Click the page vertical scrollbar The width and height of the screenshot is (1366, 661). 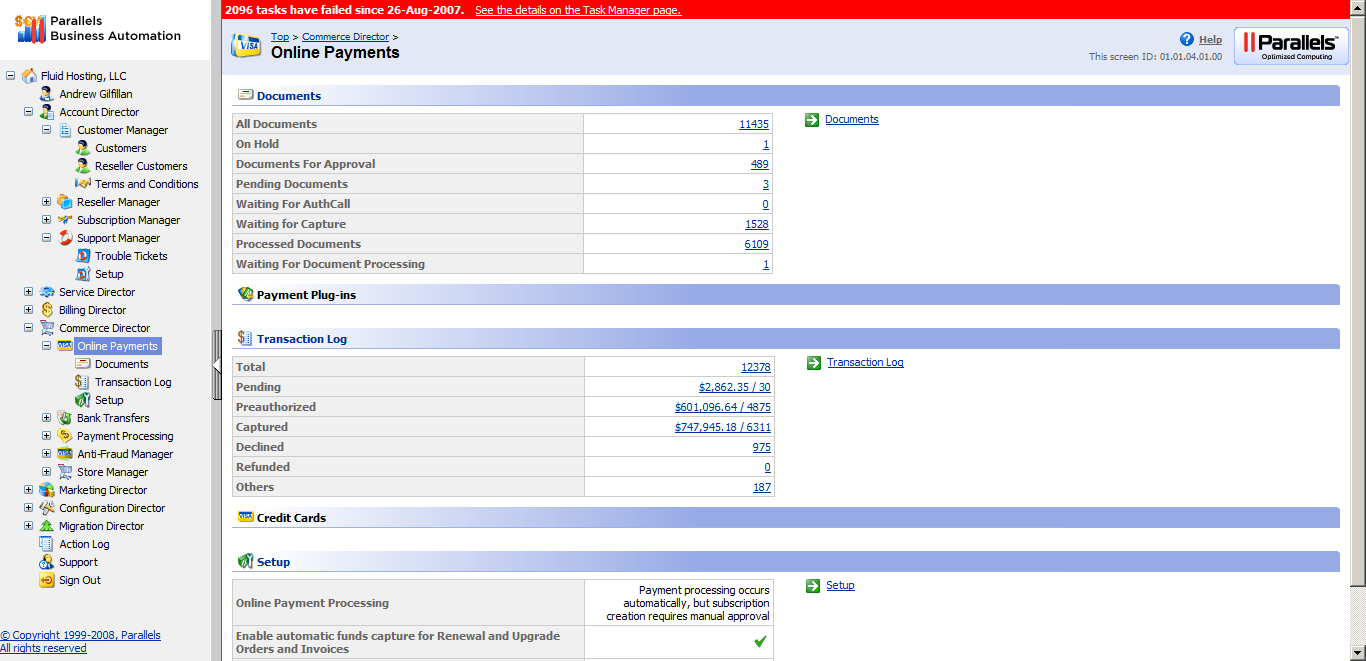tap(1358, 330)
